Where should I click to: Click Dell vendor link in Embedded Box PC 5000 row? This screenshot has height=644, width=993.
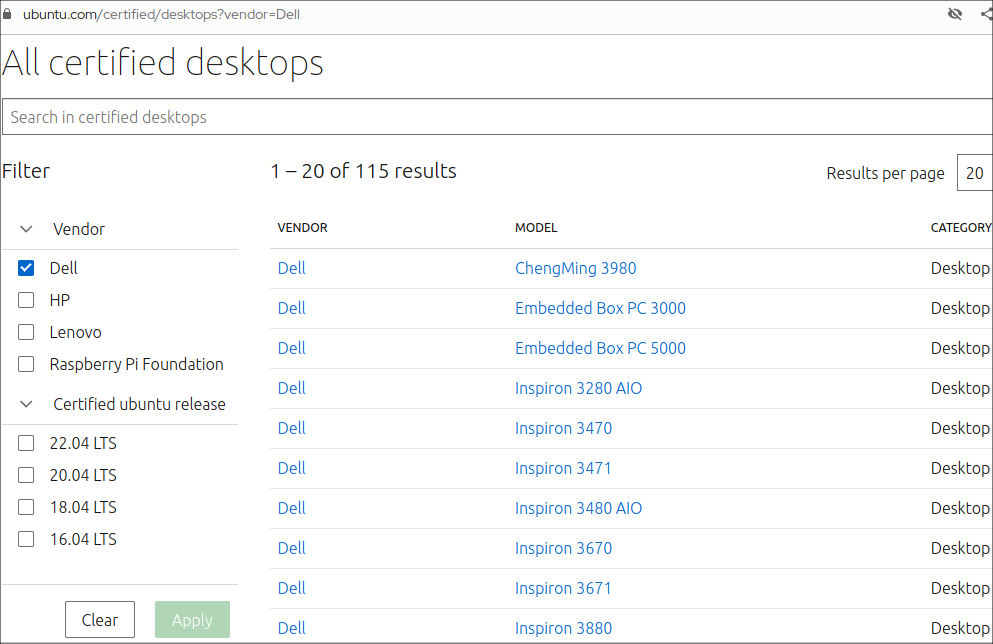291,348
